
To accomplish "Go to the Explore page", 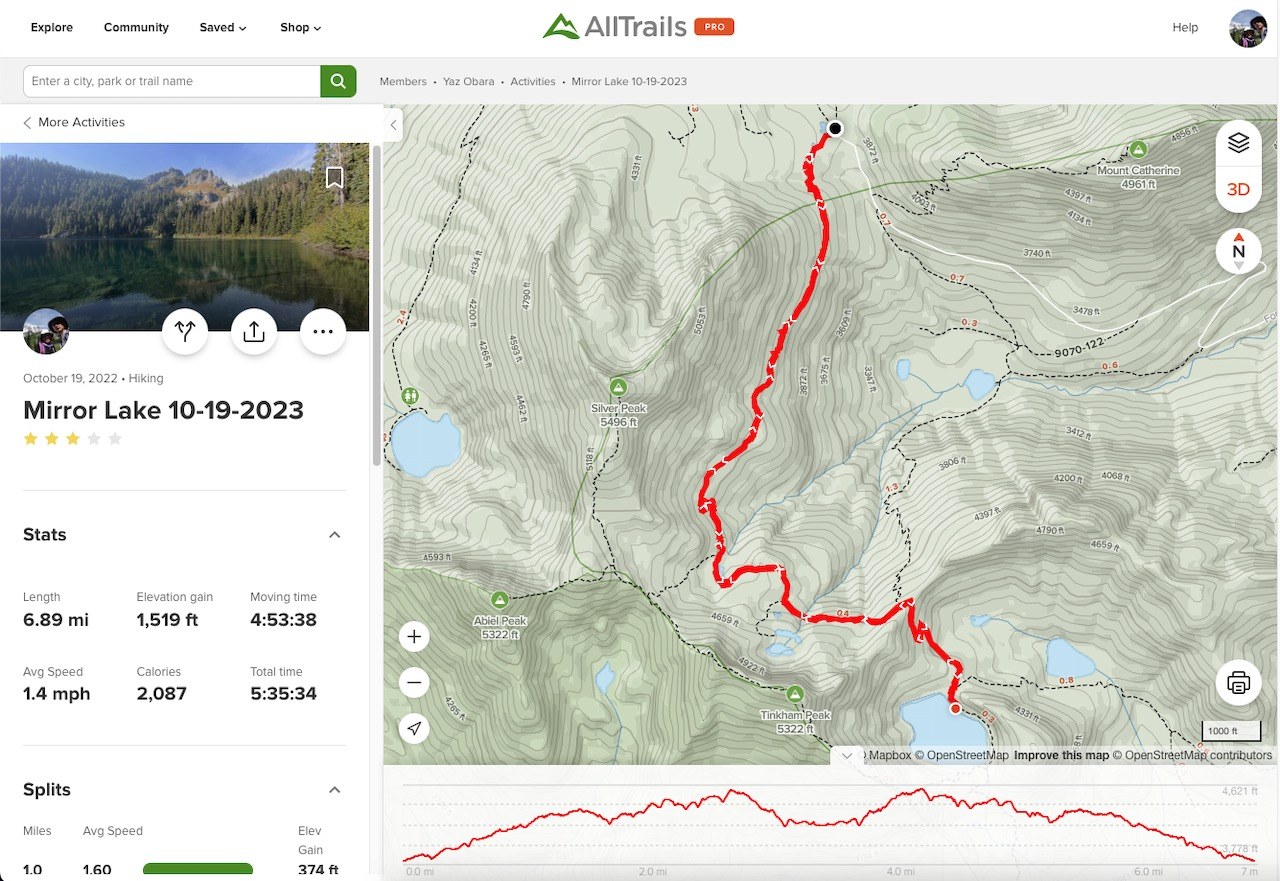I will pos(52,27).
